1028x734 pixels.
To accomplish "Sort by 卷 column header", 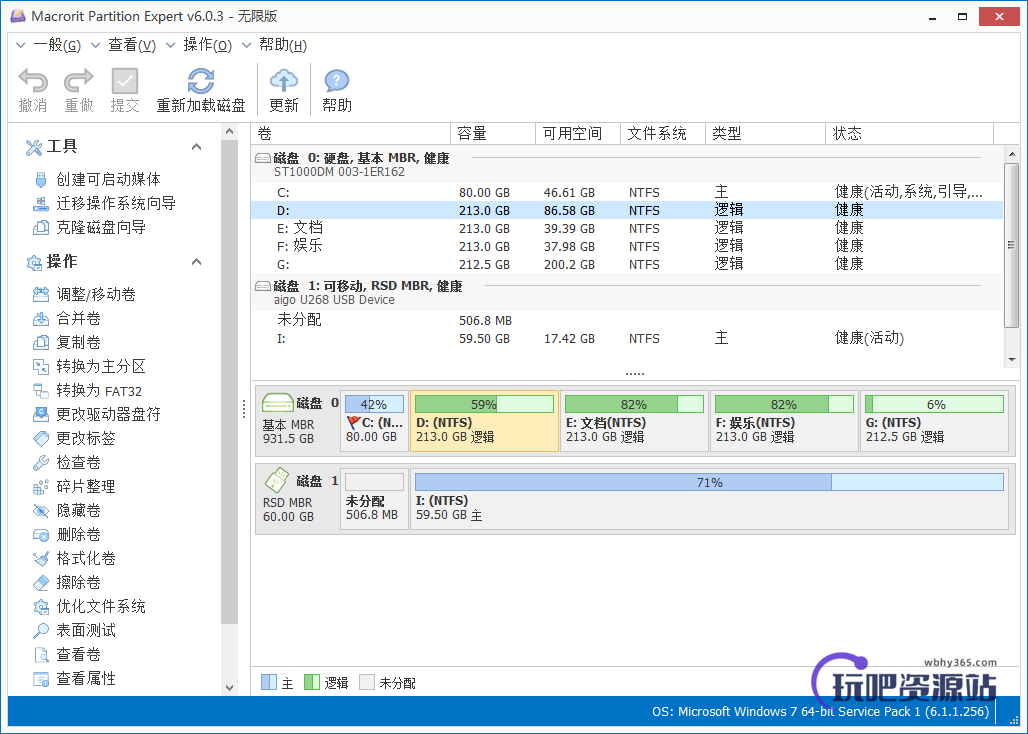I will (351, 134).
